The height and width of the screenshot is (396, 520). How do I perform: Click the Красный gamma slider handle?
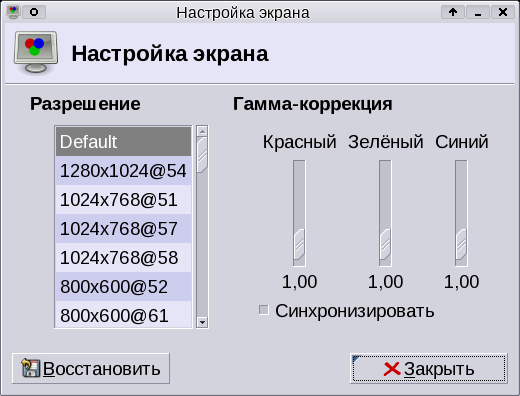(299, 244)
